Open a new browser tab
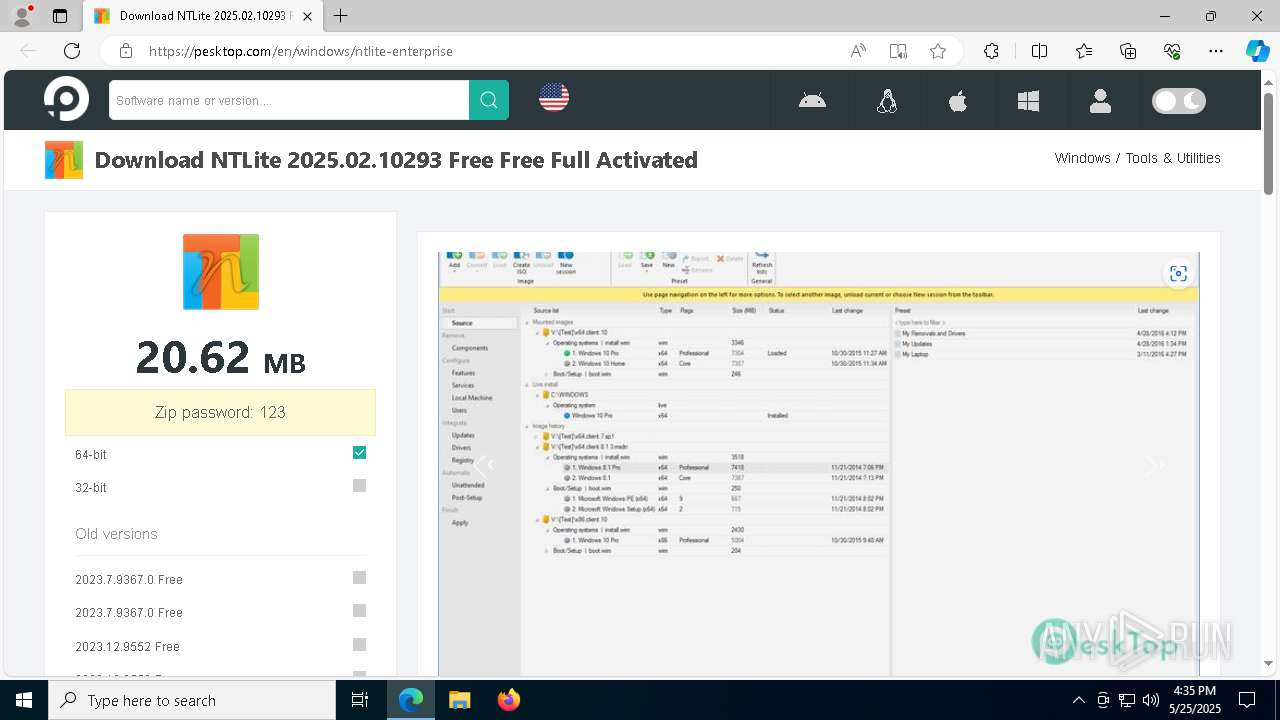1280x720 pixels. (341, 16)
